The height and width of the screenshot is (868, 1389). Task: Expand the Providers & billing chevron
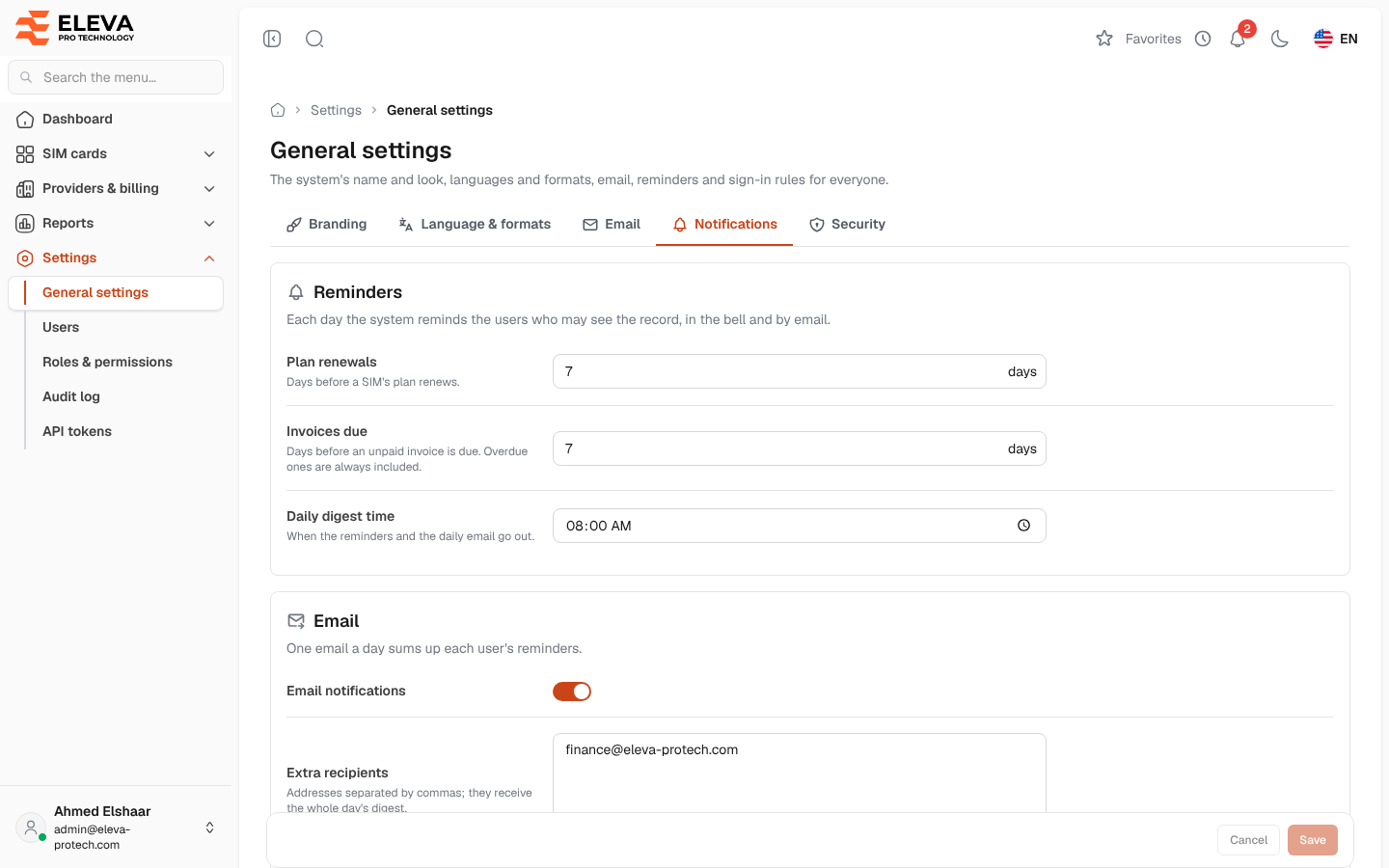(x=209, y=189)
